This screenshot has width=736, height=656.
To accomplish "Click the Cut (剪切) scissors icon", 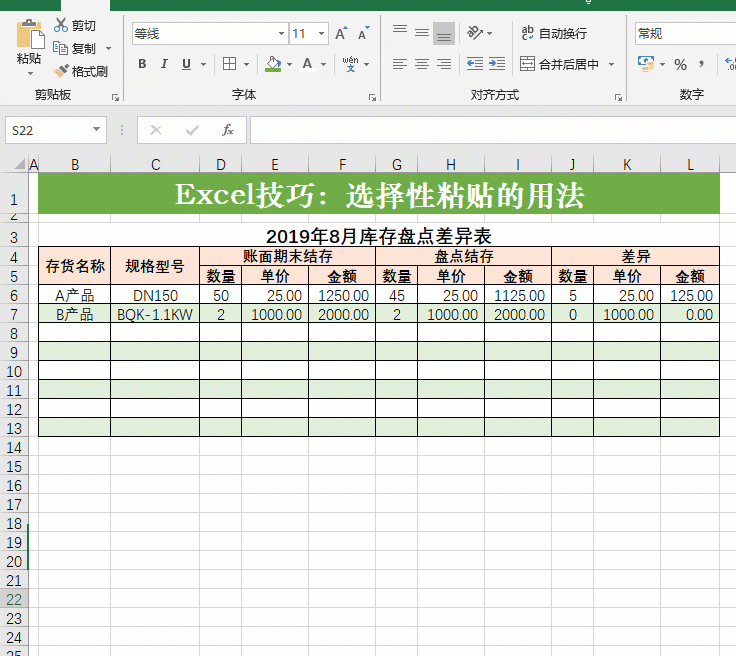I will pyautogui.click(x=61, y=25).
